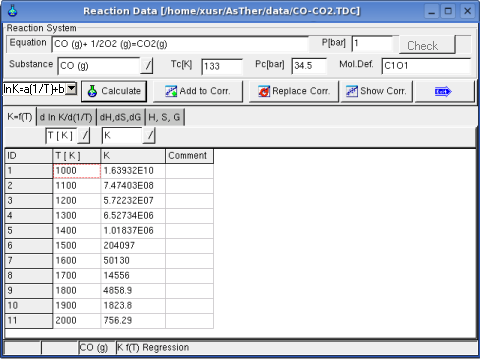Viewport: 481px width, 360px height.
Task: Select the K column header
Action: click(x=133, y=156)
